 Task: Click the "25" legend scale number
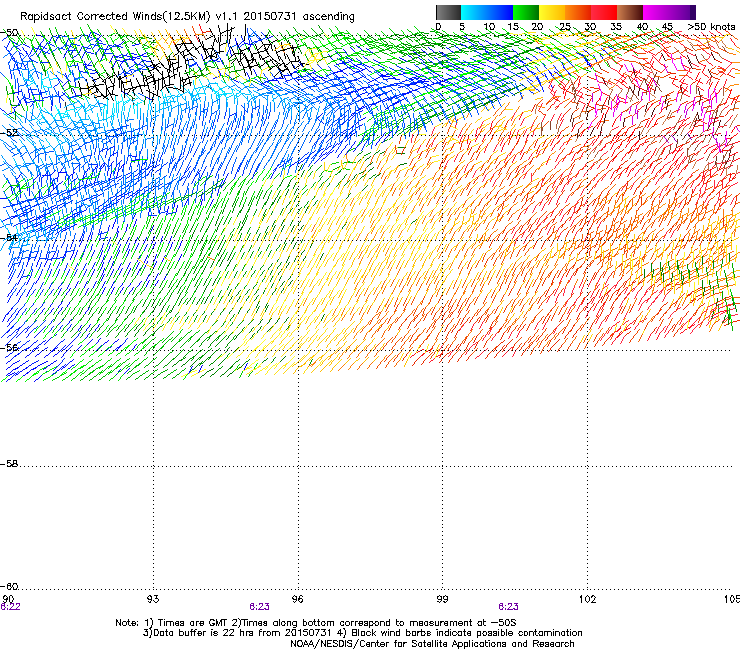point(565,27)
